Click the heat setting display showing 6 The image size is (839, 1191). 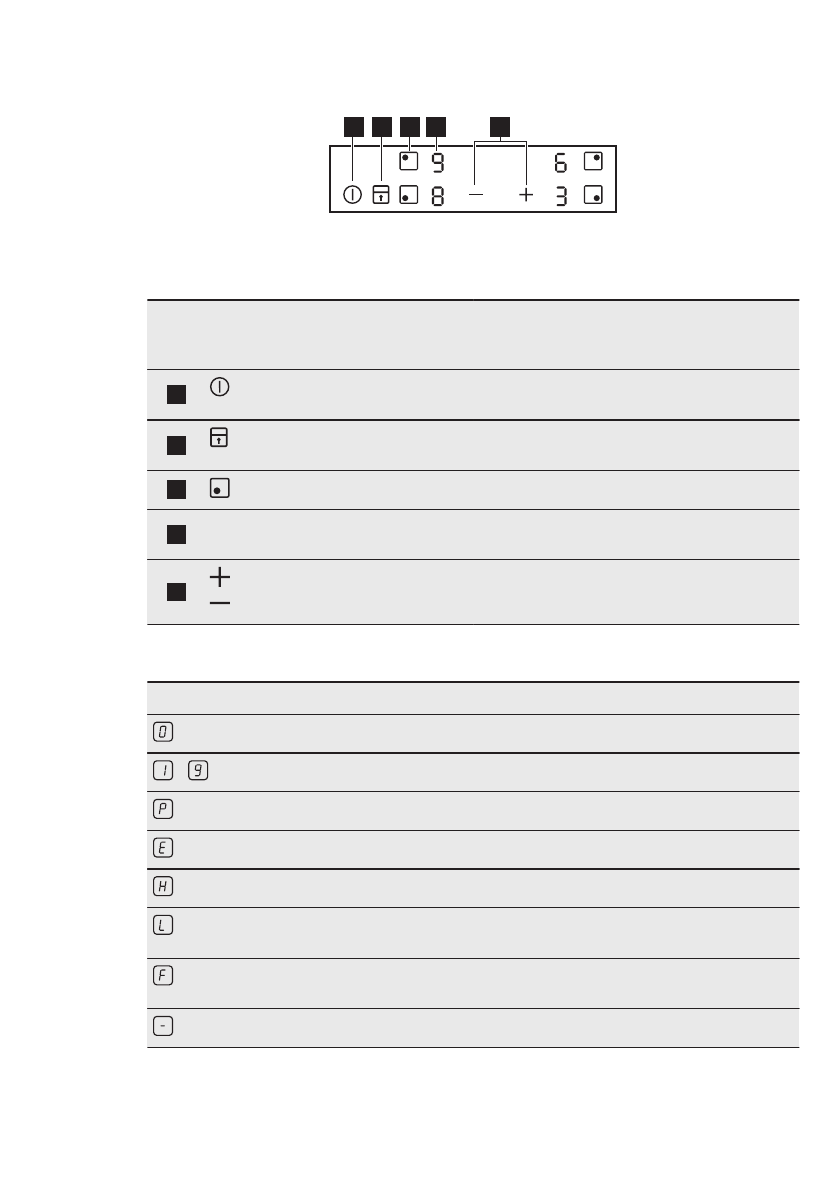pos(561,161)
